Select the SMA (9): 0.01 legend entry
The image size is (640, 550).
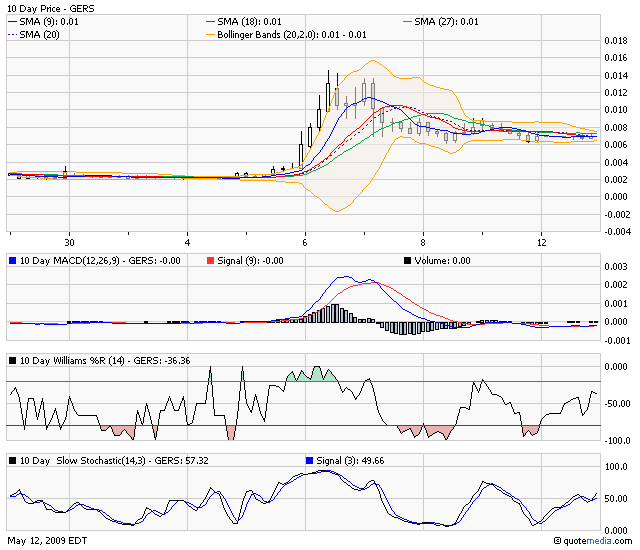(x=43, y=22)
